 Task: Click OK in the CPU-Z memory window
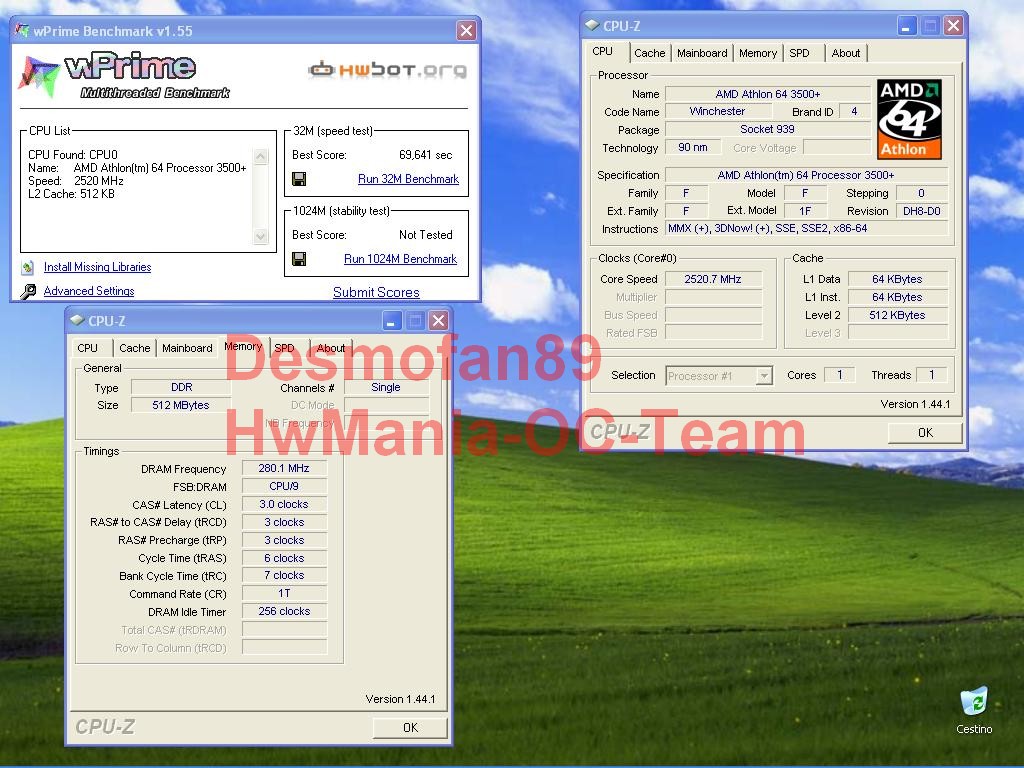(410, 728)
